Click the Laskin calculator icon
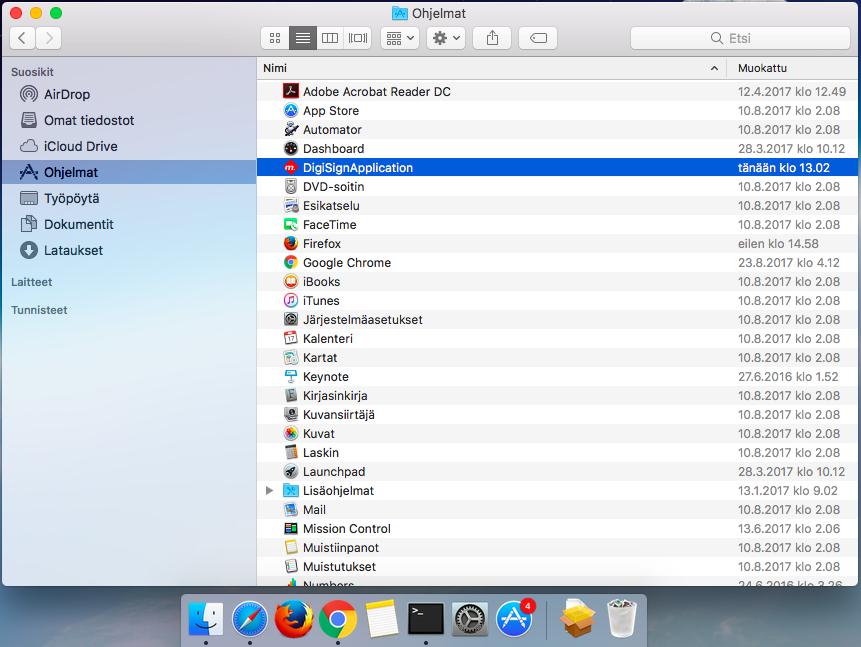This screenshot has height=647, width=861. click(x=290, y=453)
